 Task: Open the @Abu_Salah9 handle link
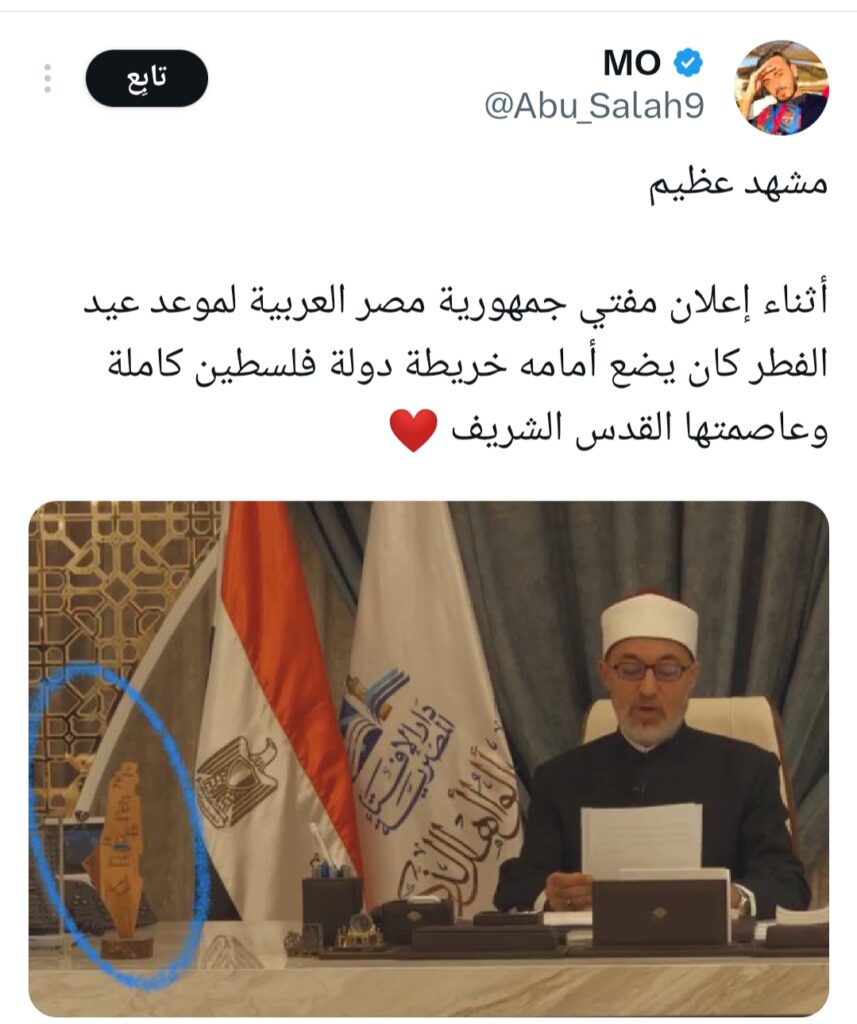tap(594, 106)
